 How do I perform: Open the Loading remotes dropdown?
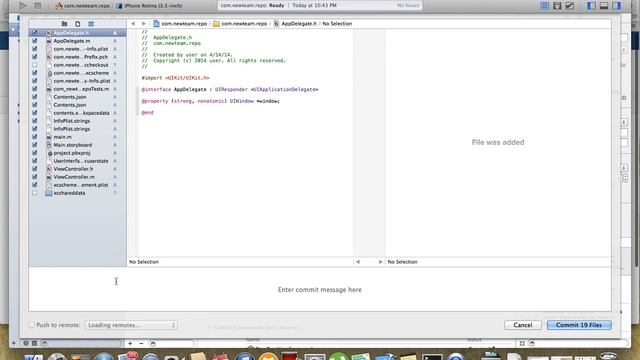[x=131, y=325]
